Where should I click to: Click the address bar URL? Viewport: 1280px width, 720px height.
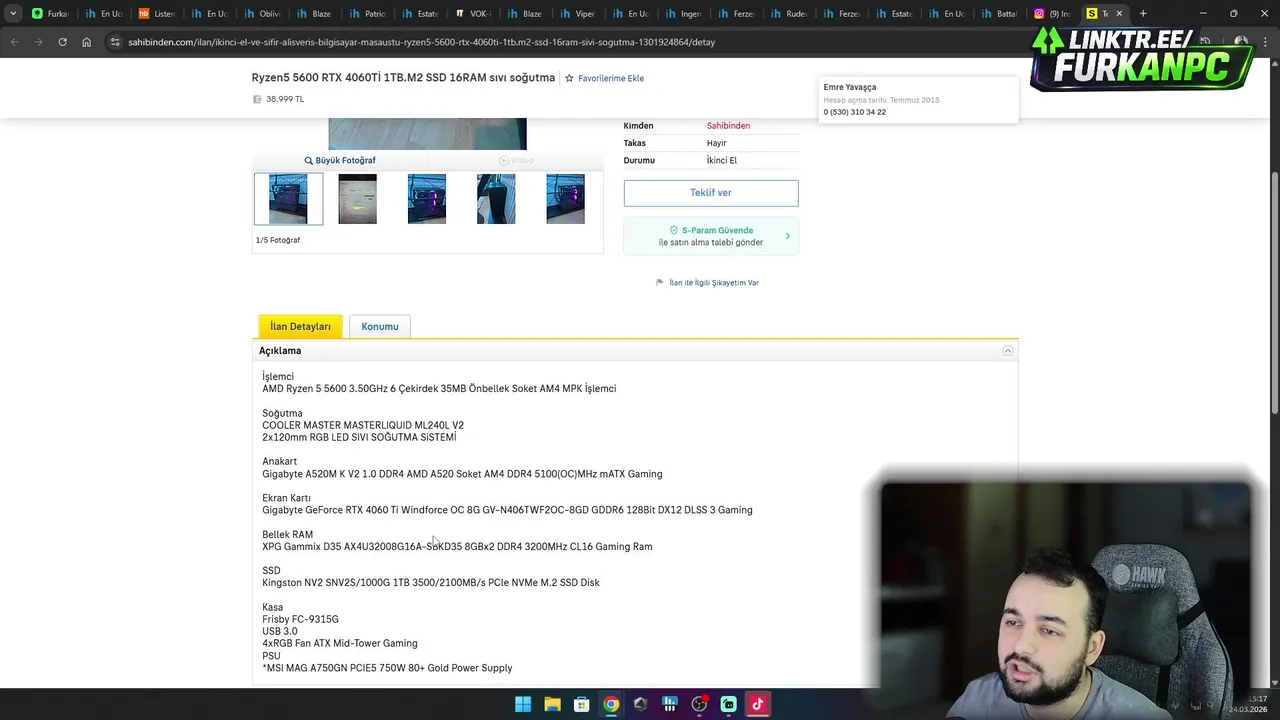421,42
